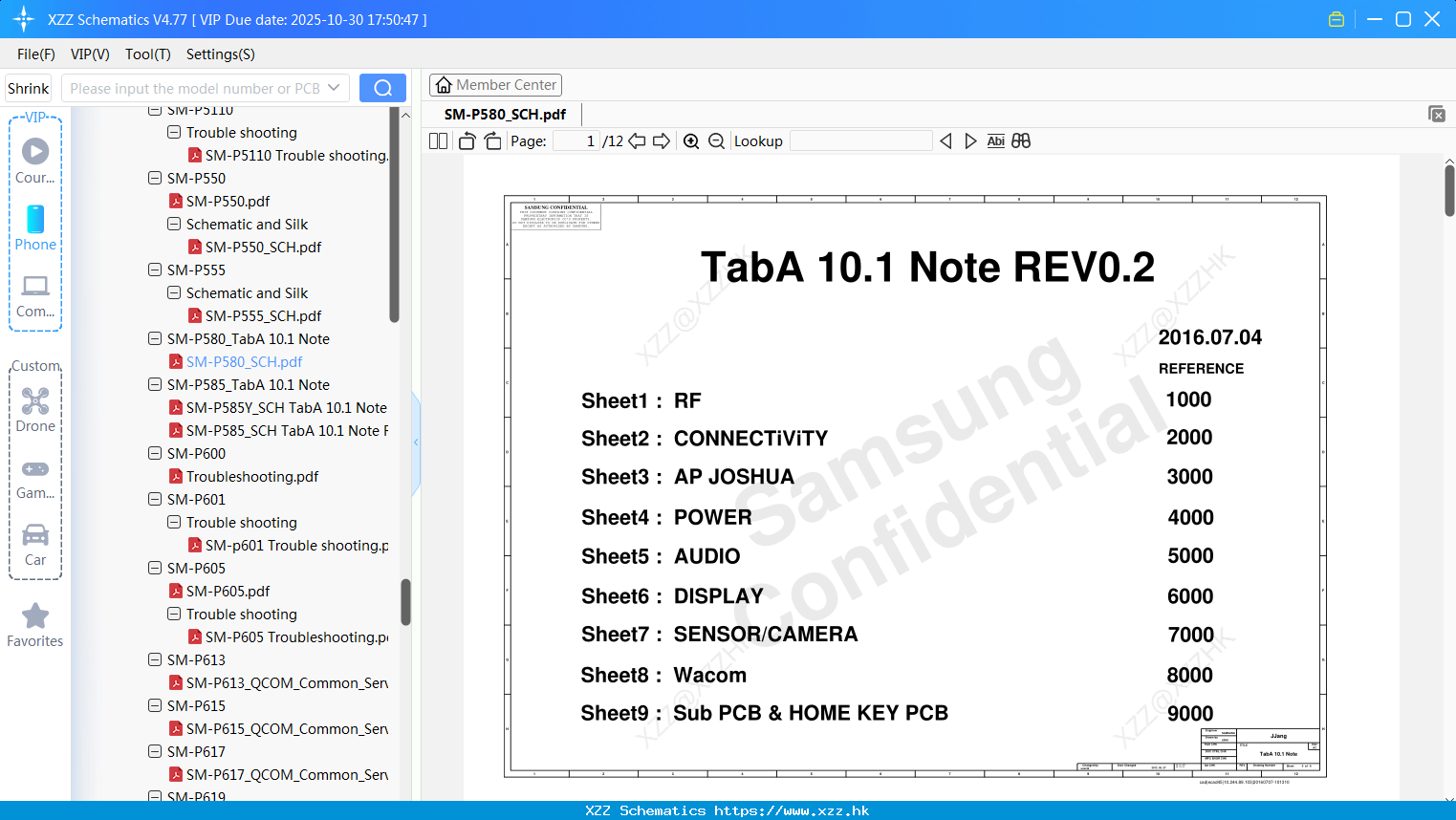Viewport: 1456px width, 820px height.
Task: Open SM-P5110 Trouble shooting file
Action: pyautogui.click(x=296, y=155)
